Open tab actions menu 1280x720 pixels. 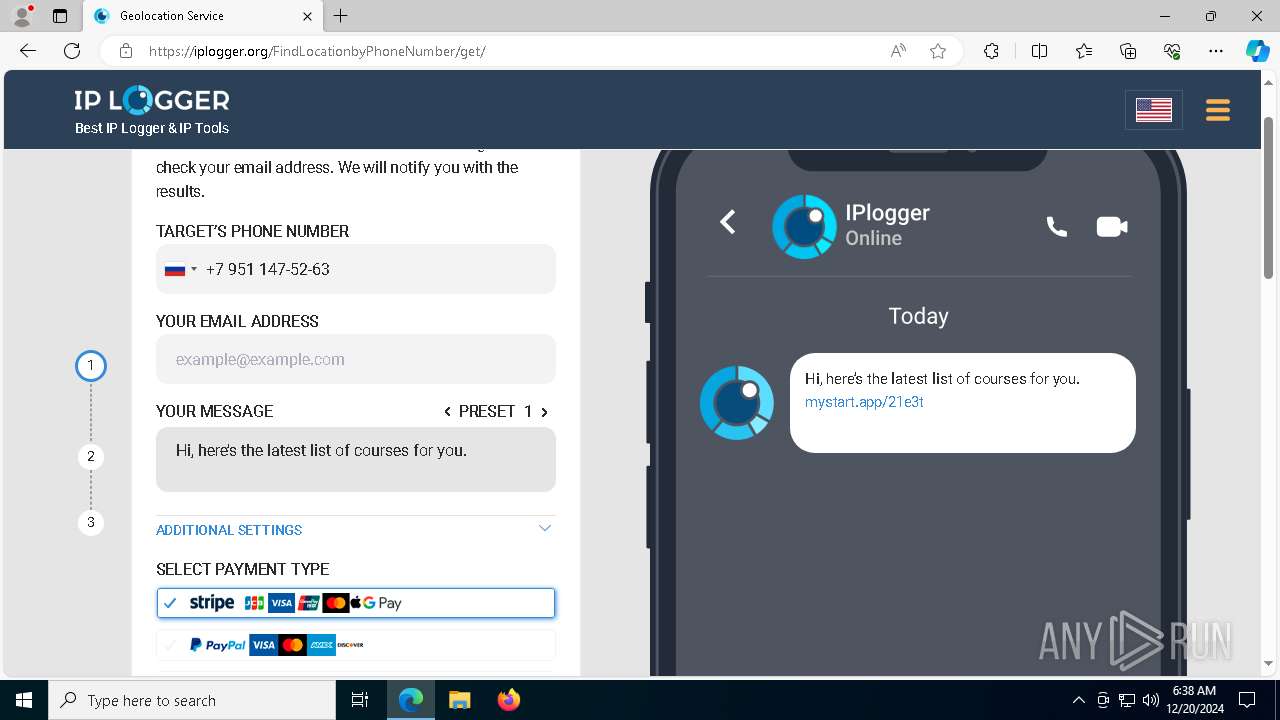coord(60,16)
